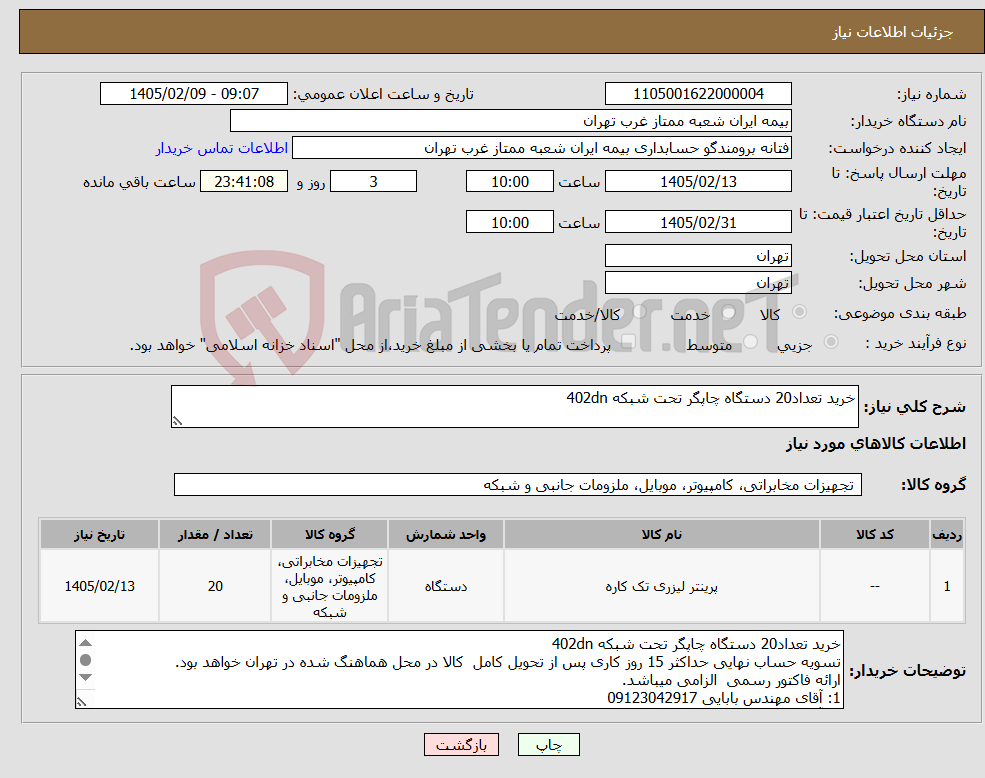The height and width of the screenshot is (778, 985).
Task: Click the buyer notes scrollbar thumb
Action: (86, 660)
